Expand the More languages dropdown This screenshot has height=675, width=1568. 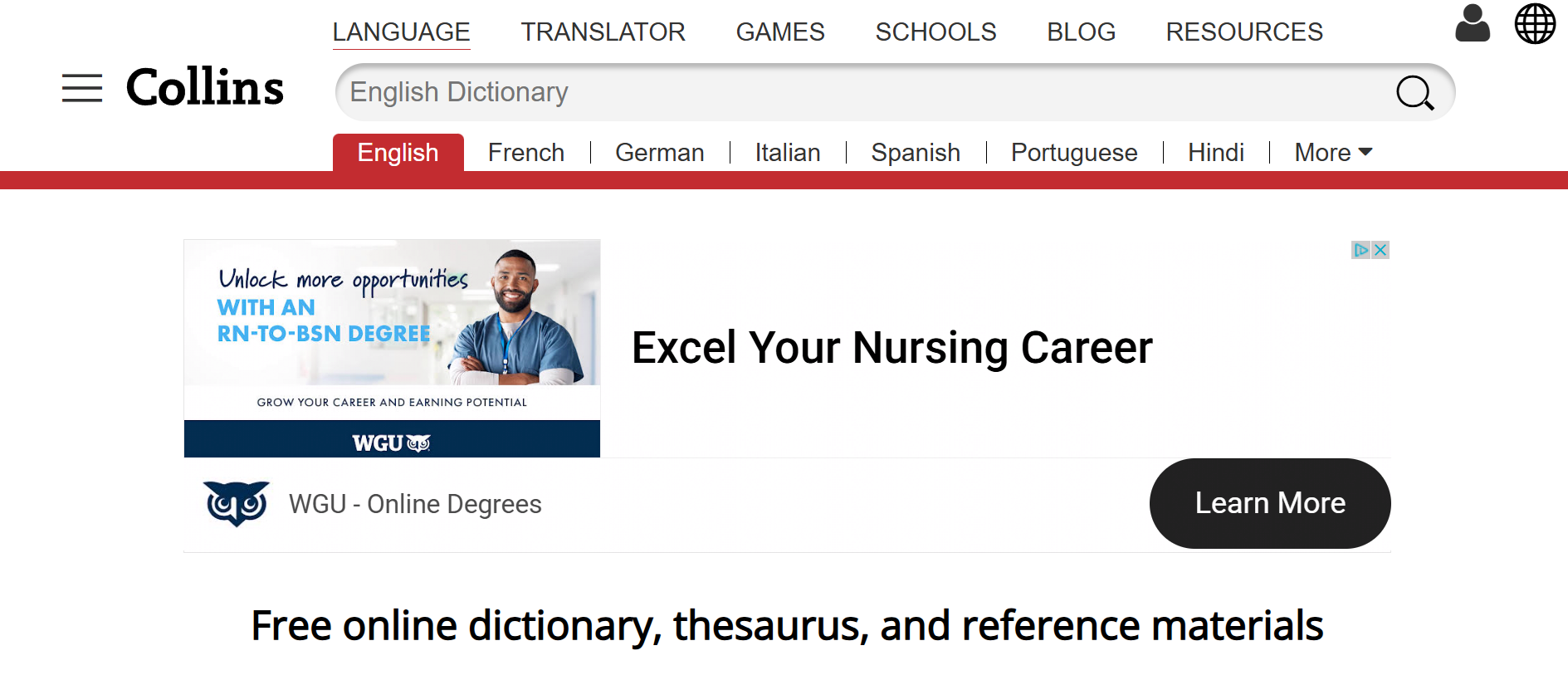click(1333, 153)
